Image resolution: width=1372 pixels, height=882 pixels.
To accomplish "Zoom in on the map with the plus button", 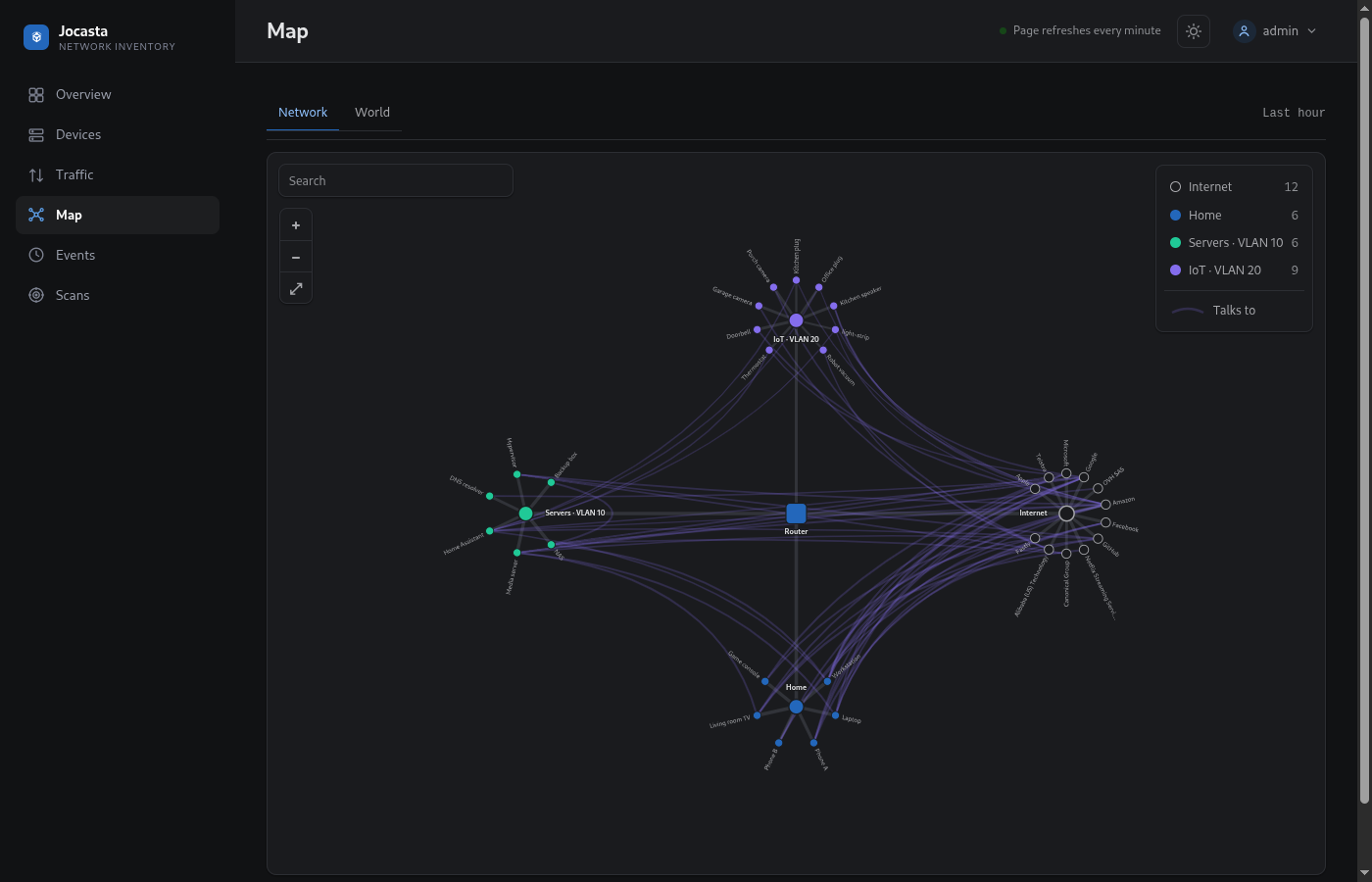I will pos(296,225).
